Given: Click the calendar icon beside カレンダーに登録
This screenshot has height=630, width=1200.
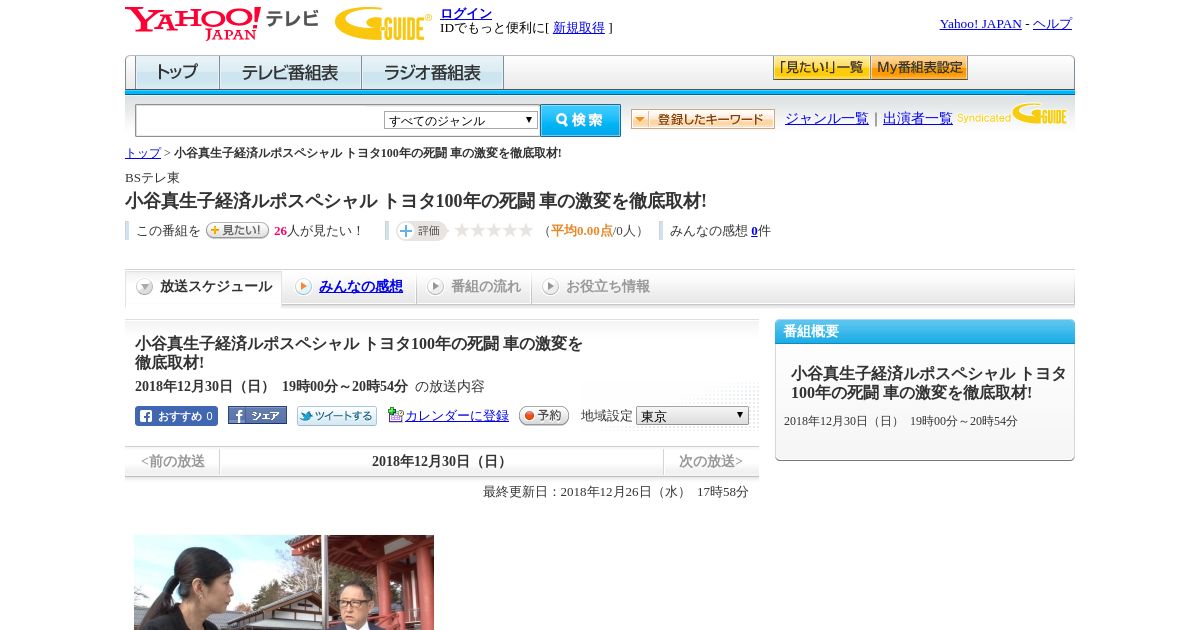Looking at the screenshot, I should click(x=395, y=415).
